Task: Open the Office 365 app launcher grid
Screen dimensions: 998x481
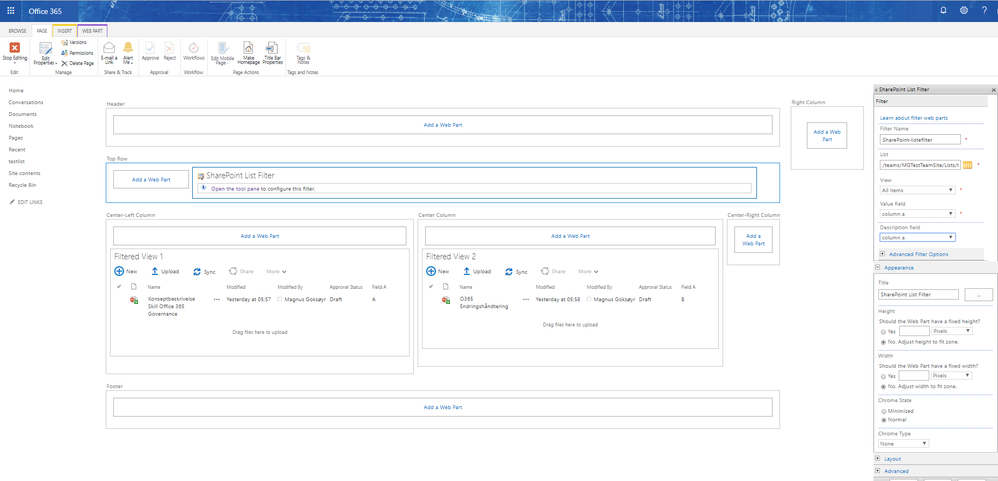Action: (10, 10)
